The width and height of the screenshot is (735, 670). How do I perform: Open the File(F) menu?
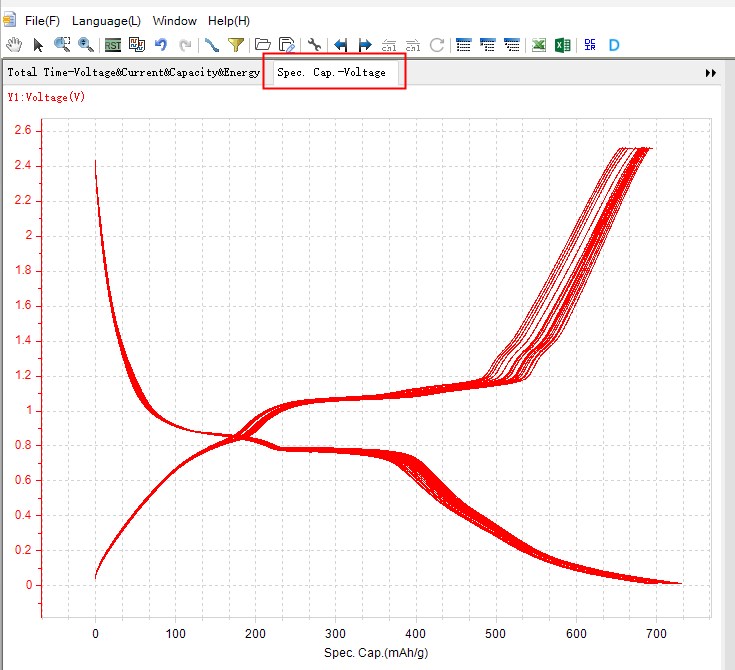42,21
